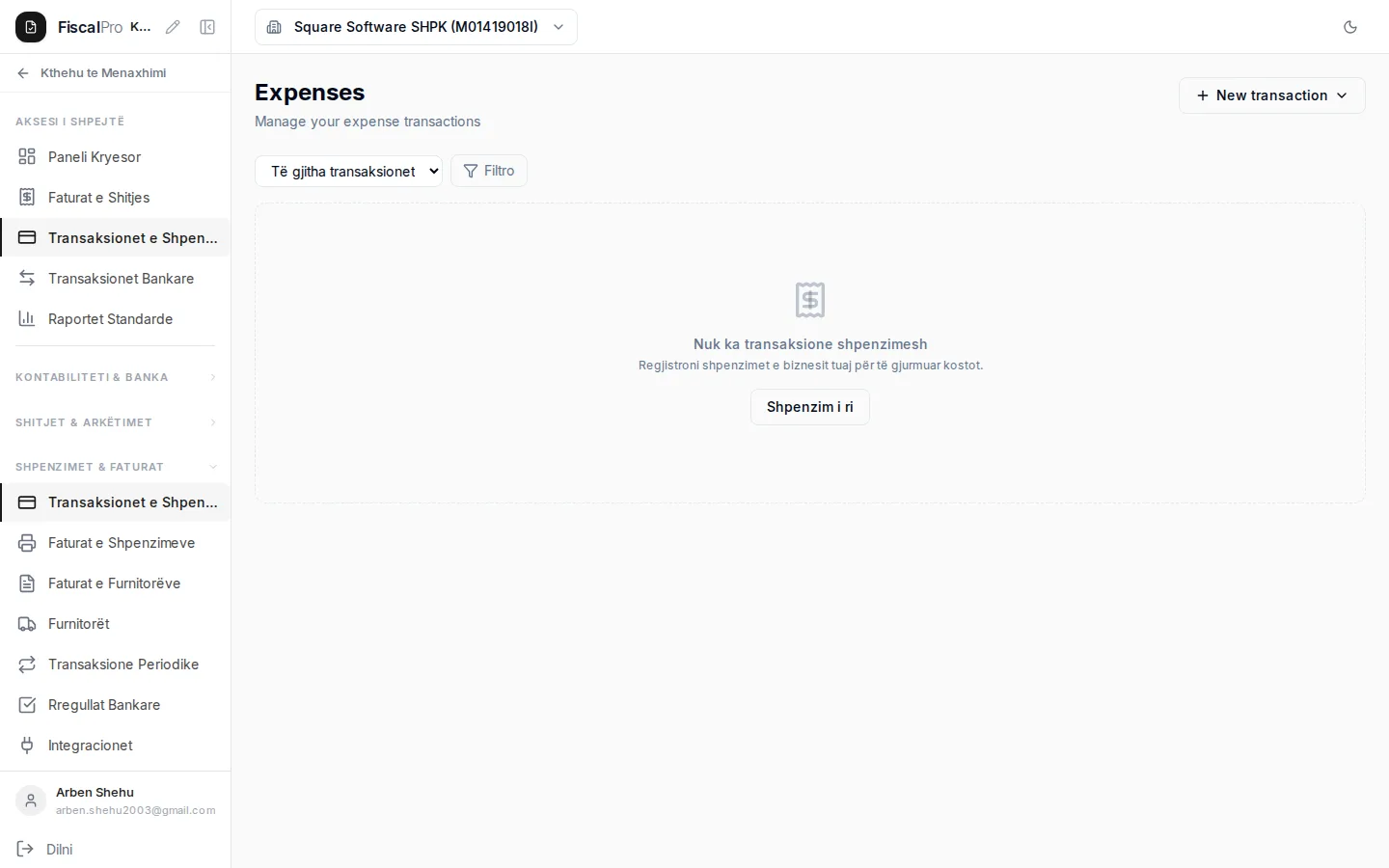Open Integracionet page

pos(115,746)
